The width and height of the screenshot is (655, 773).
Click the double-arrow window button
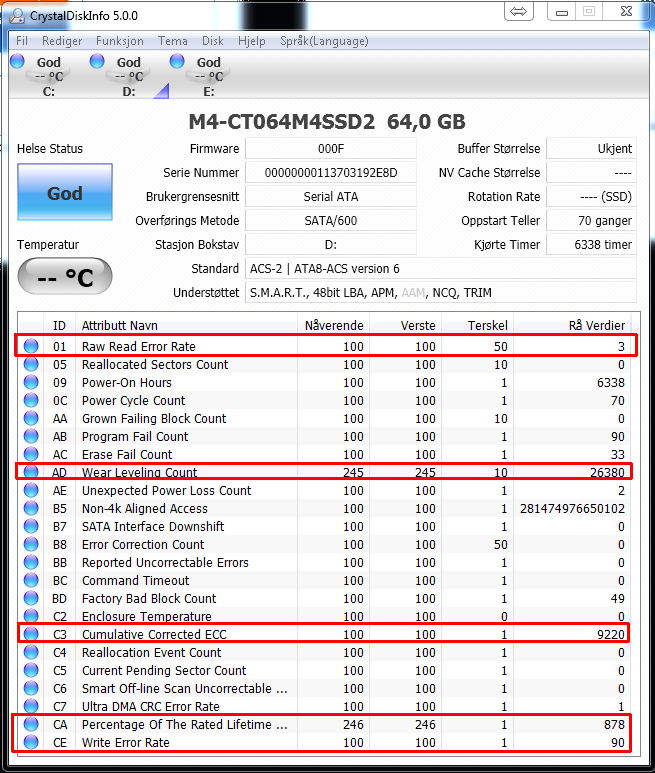click(x=518, y=11)
